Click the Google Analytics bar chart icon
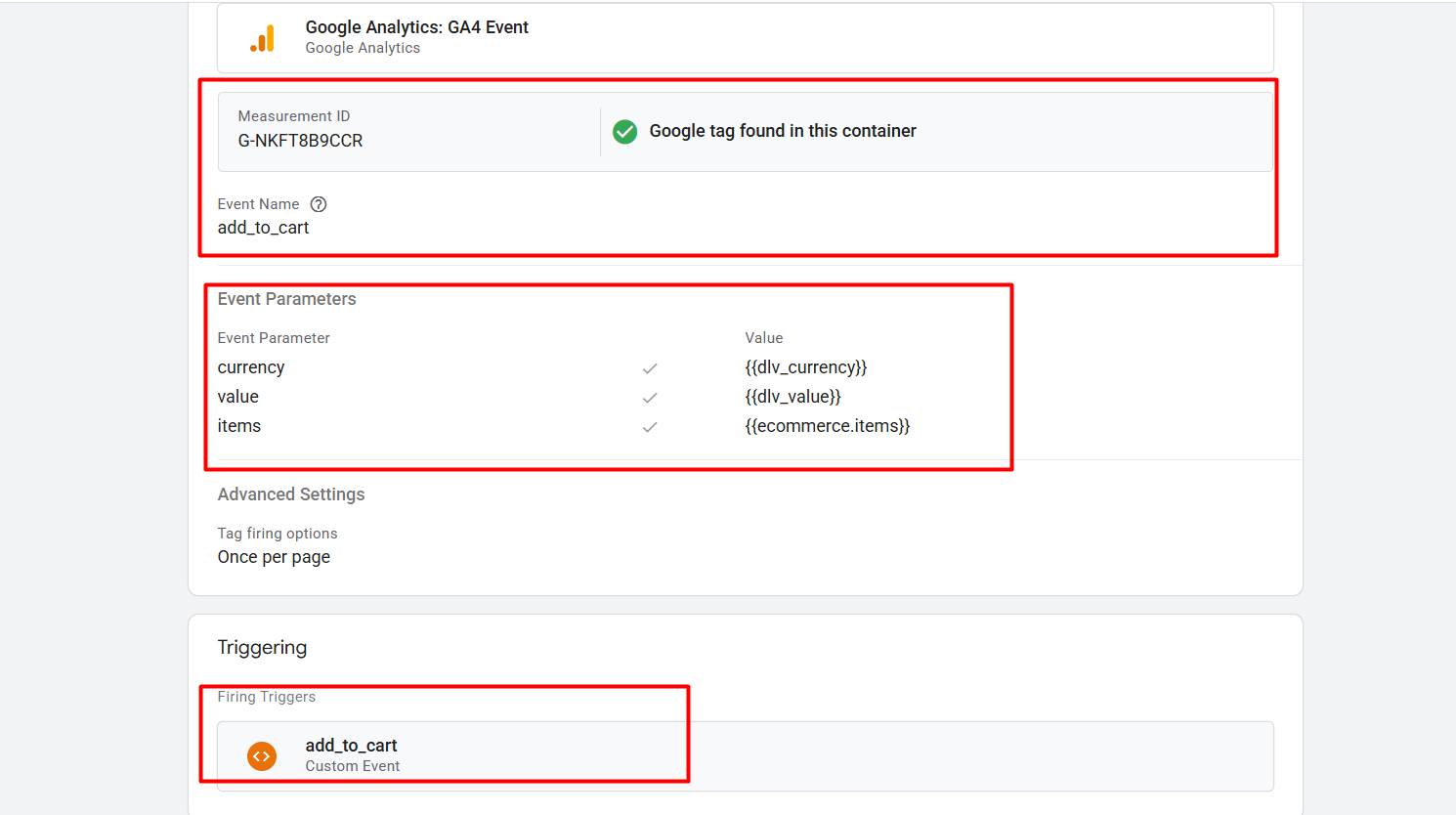 pyautogui.click(x=262, y=38)
